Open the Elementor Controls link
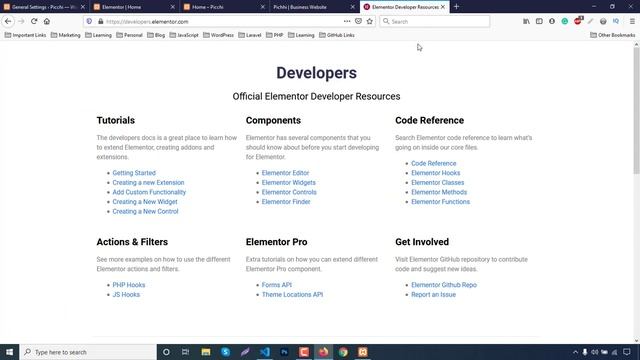The height and width of the screenshot is (360, 640). tap(289, 192)
